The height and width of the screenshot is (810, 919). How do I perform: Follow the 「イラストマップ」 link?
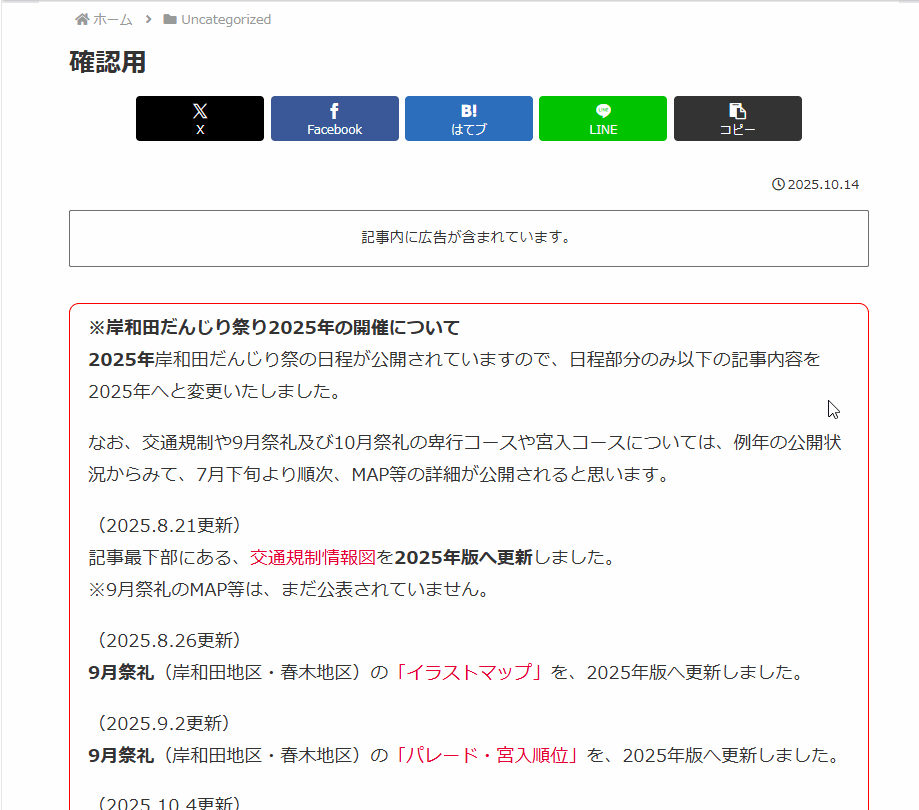point(469,672)
